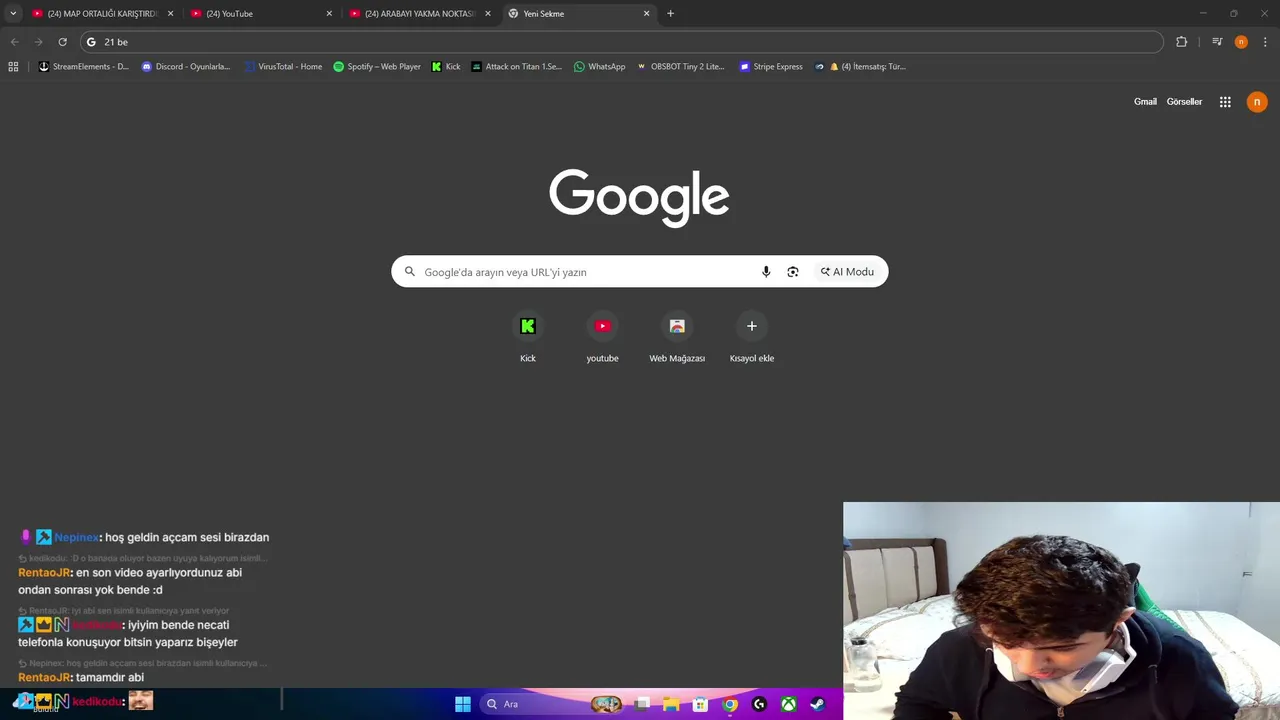Viewport: 1280px width, 720px height.
Task: Open WhatsApp bookmark
Action: 599,67
